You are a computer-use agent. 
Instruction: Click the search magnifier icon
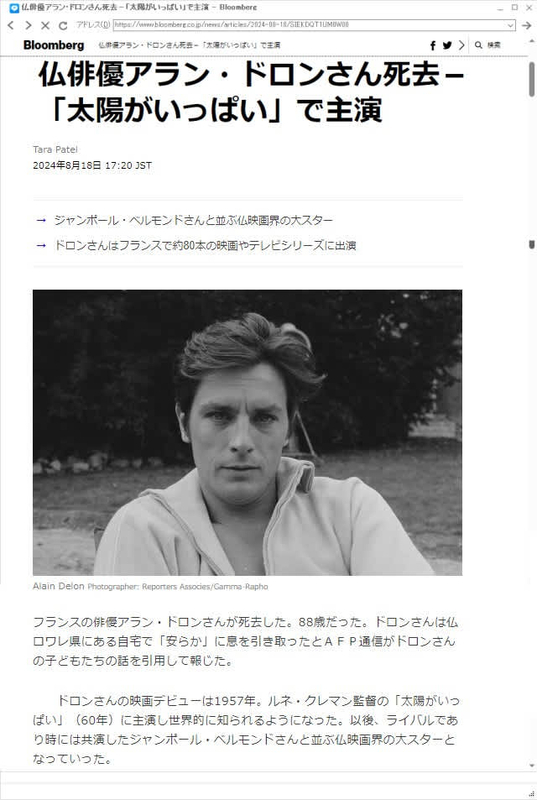[x=478, y=45]
